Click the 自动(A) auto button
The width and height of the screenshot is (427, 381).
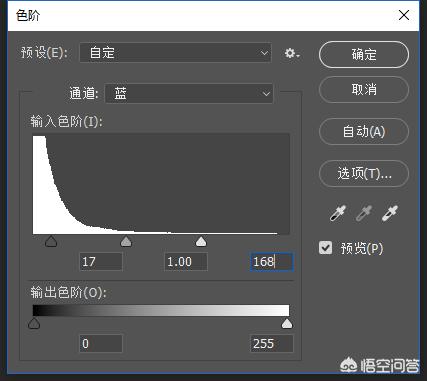364,131
